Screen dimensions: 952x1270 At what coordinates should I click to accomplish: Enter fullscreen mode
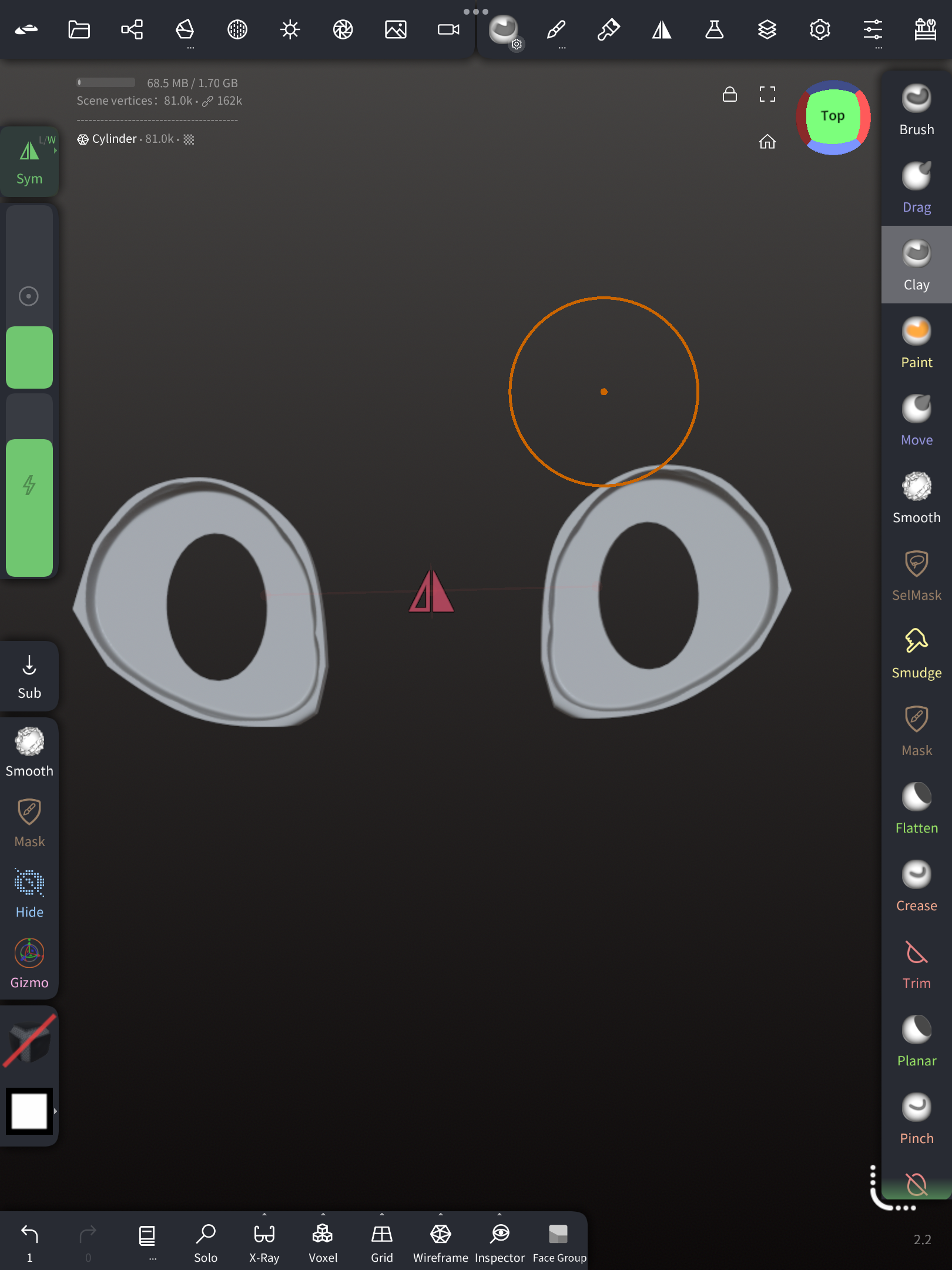click(767, 94)
